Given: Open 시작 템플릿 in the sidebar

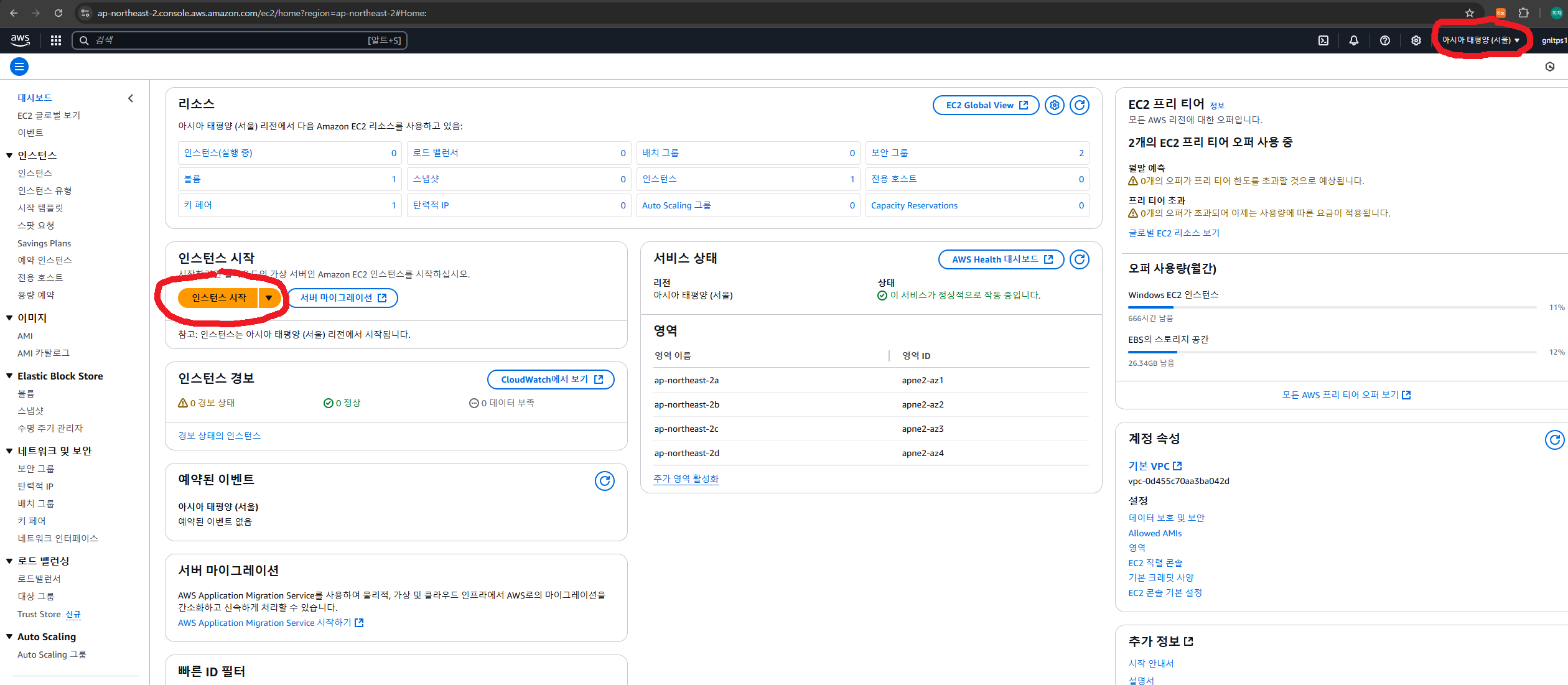Looking at the screenshot, I should (40, 208).
